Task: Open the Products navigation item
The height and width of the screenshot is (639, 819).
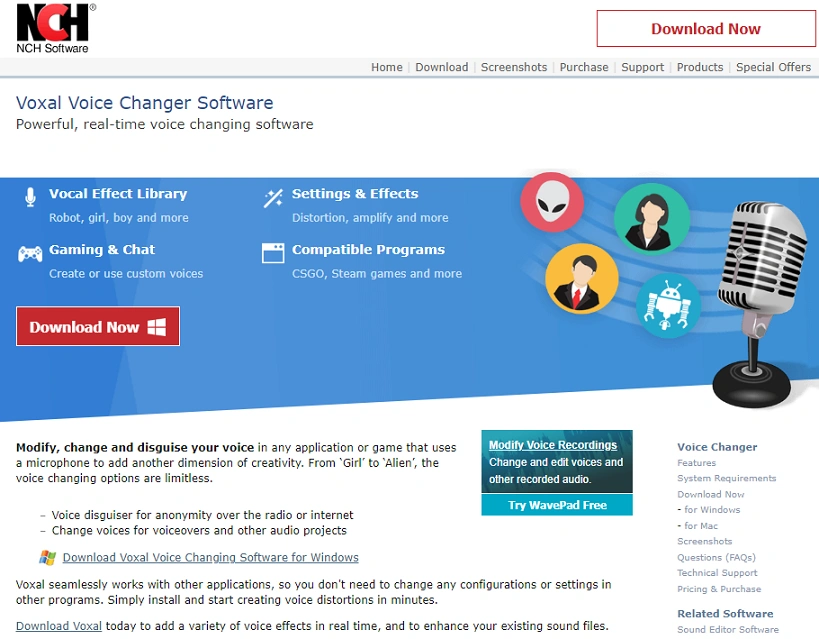Action: coord(700,67)
